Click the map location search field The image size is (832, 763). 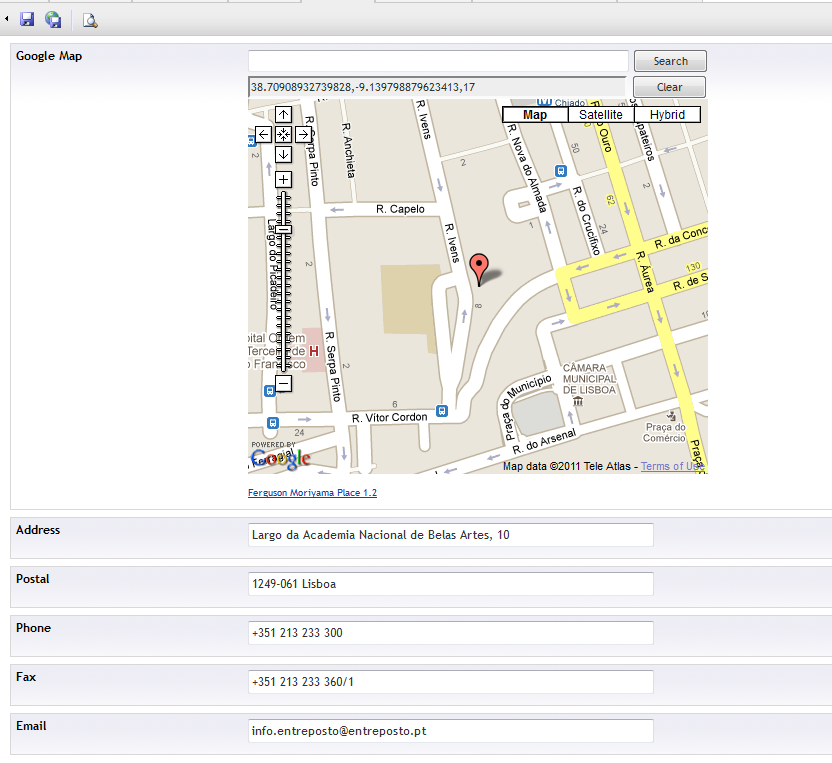438,61
